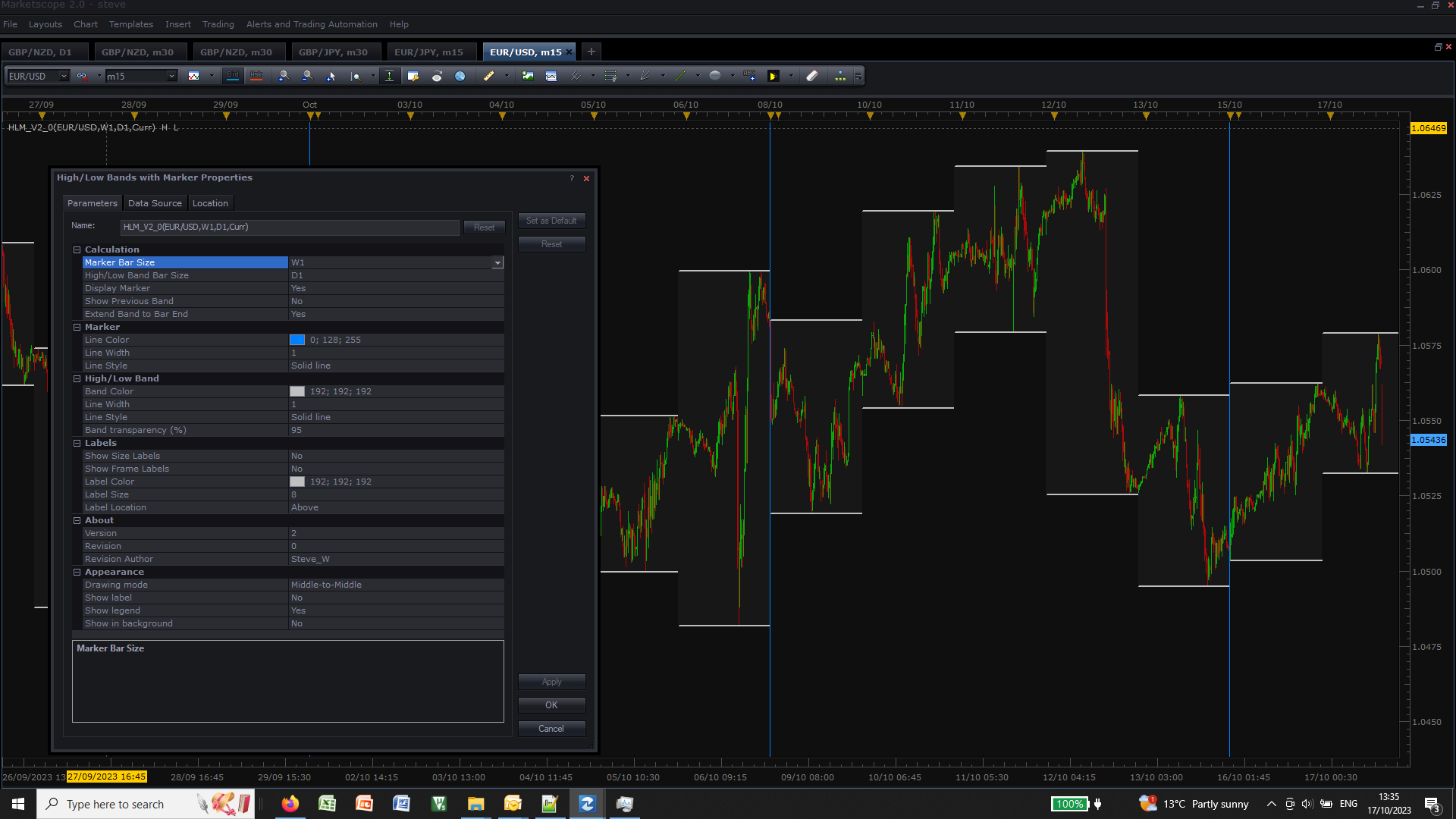Select the ellipse drawing tool
Screen dimensions: 1456x819
[x=715, y=76]
